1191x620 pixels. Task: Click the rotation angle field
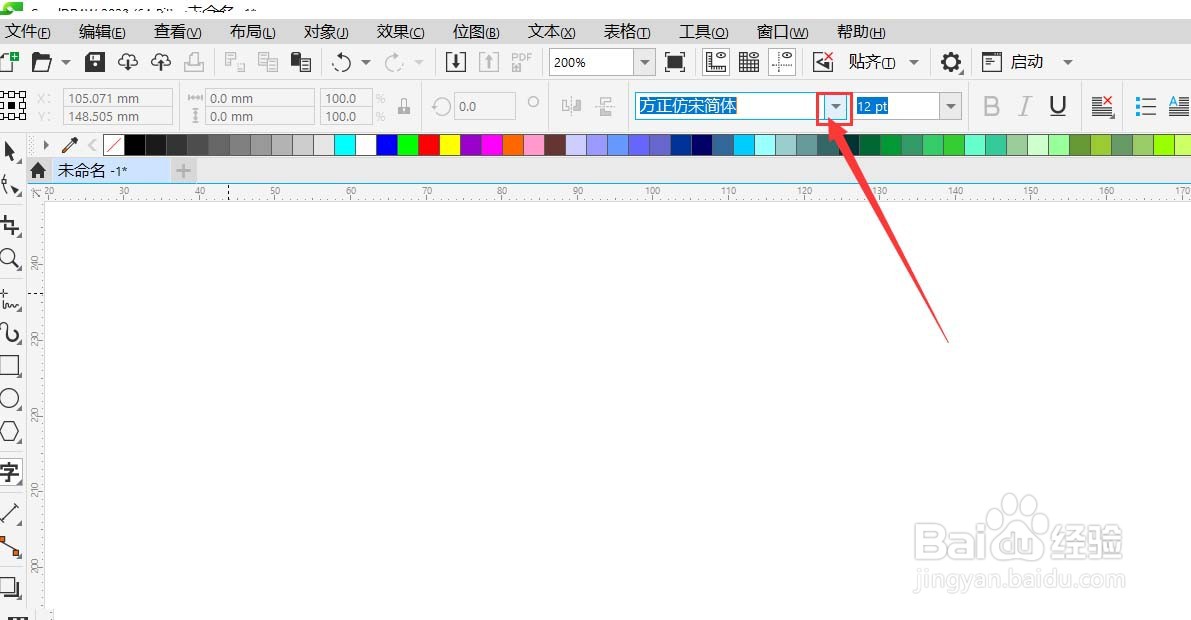485,106
